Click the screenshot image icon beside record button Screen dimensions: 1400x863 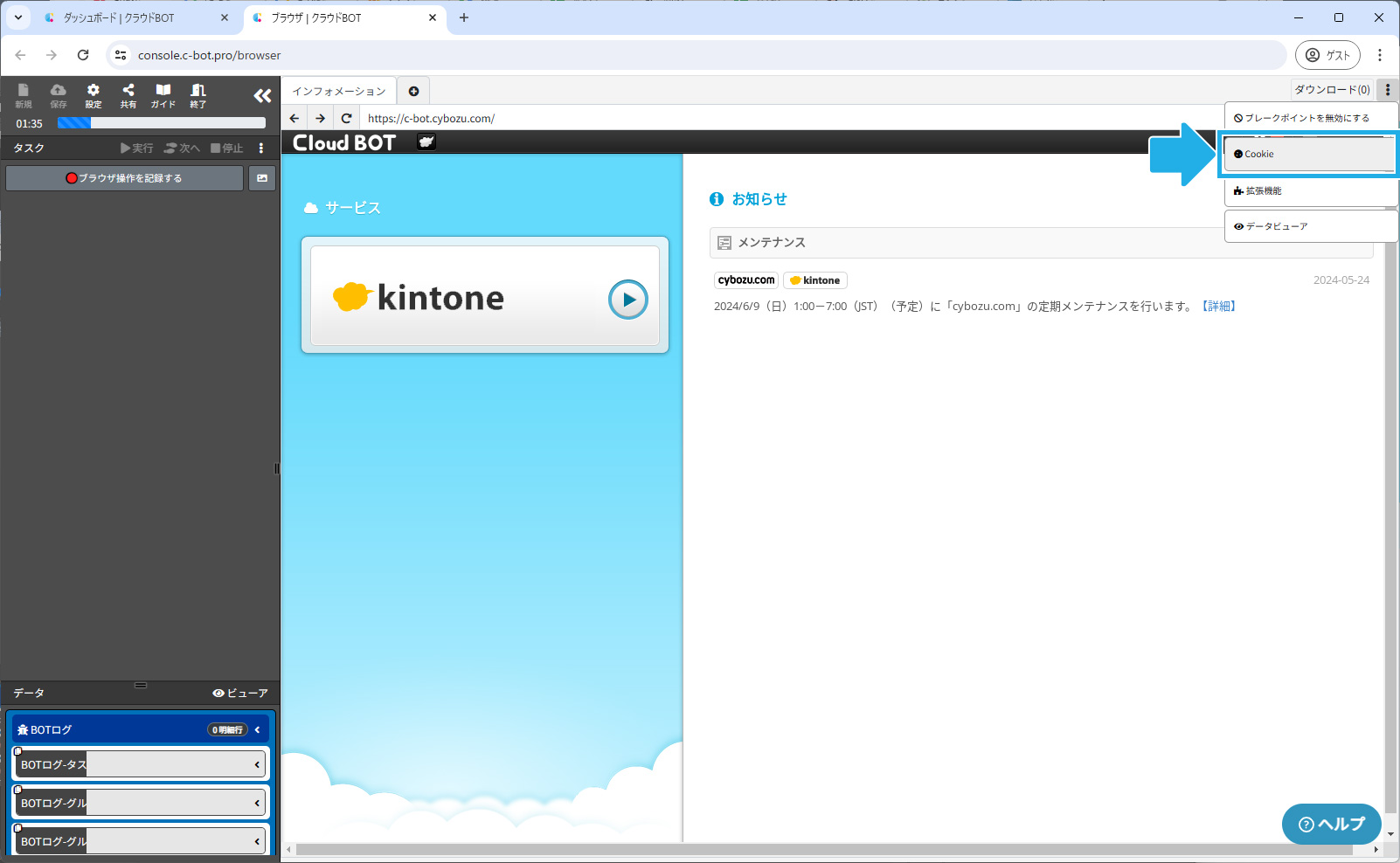(262, 178)
